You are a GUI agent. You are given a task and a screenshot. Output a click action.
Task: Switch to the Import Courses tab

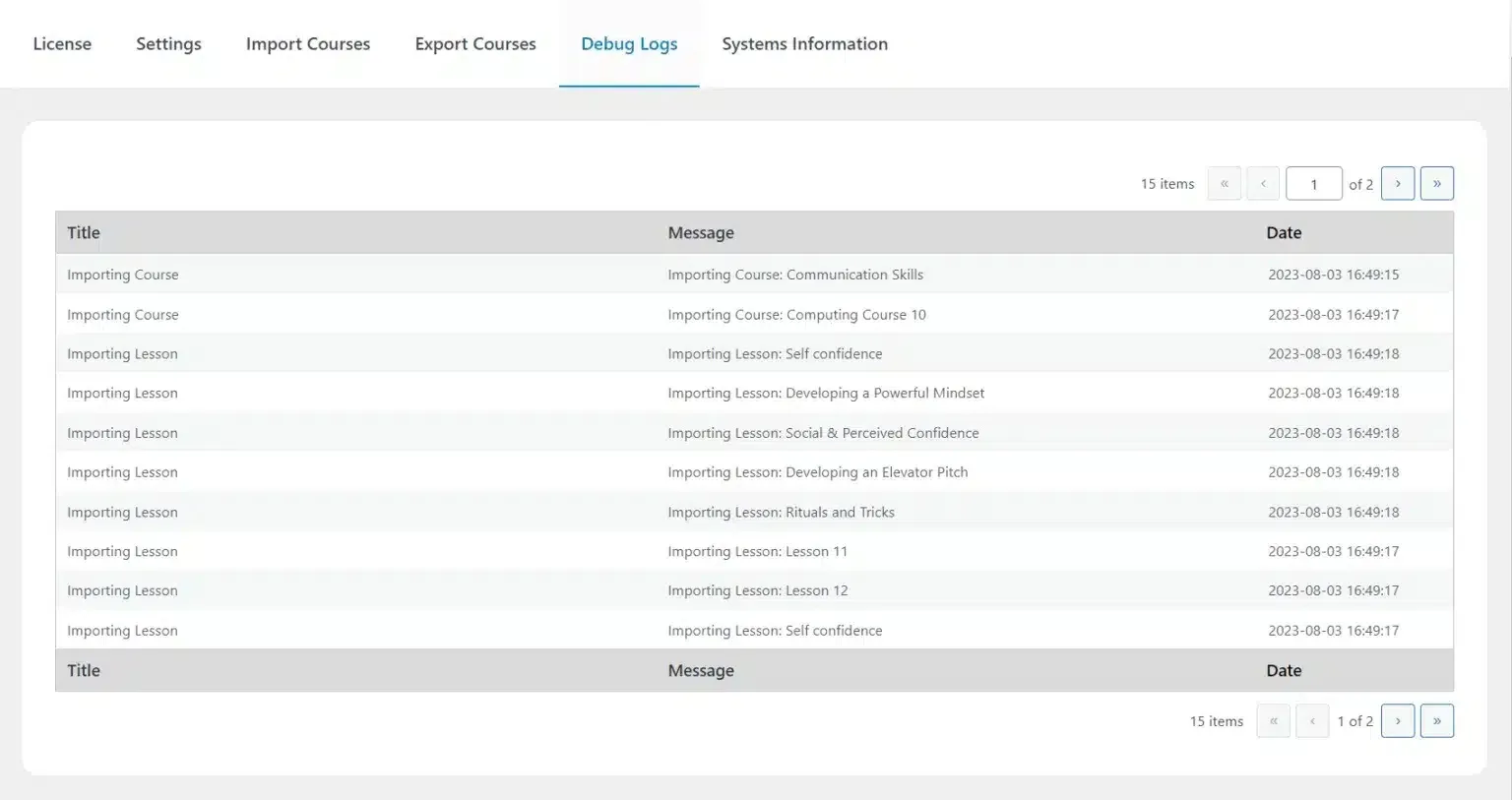click(x=307, y=43)
